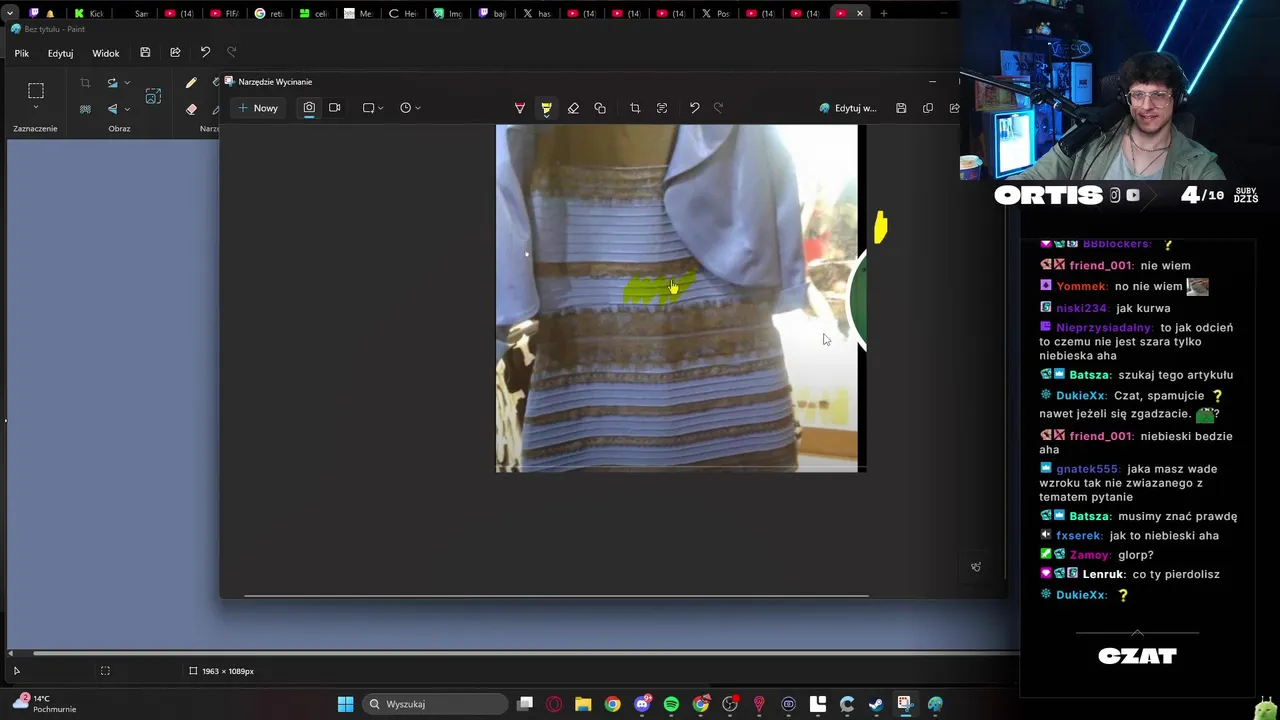1280x720 pixels.
Task: Select the Snipping Tool eraser
Action: click(573, 108)
